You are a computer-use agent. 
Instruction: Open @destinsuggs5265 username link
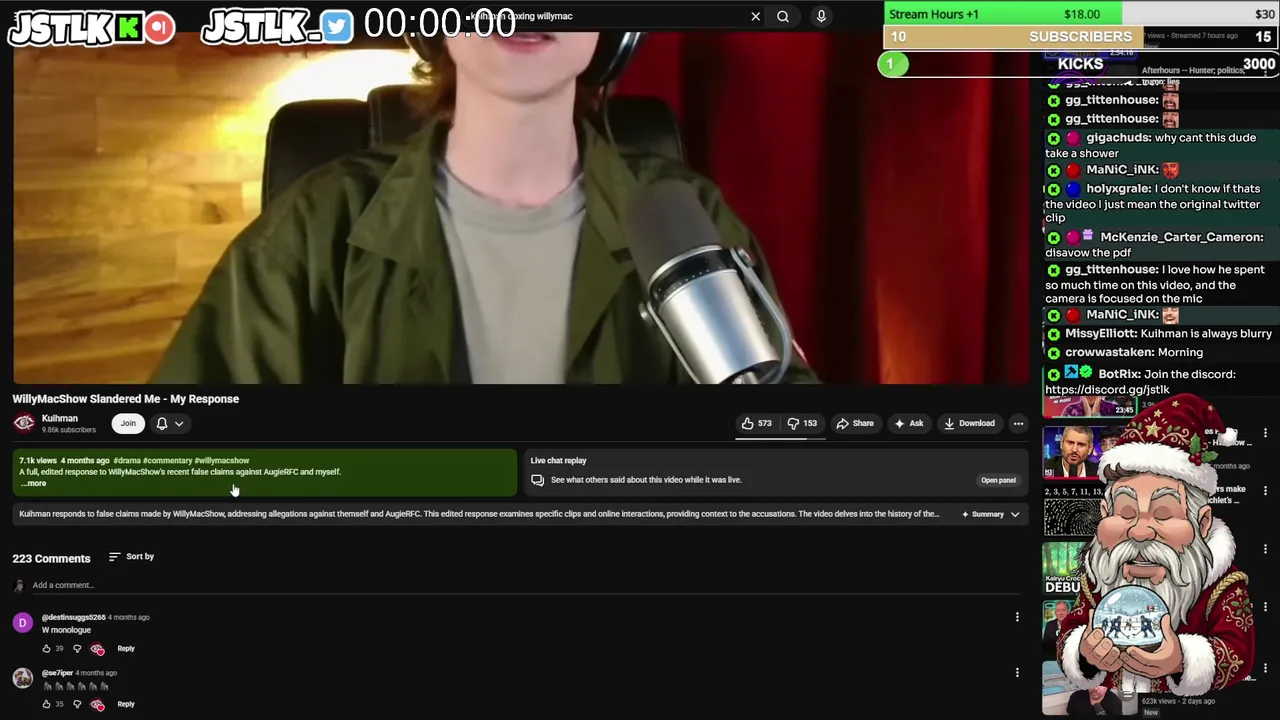point(73,617)
